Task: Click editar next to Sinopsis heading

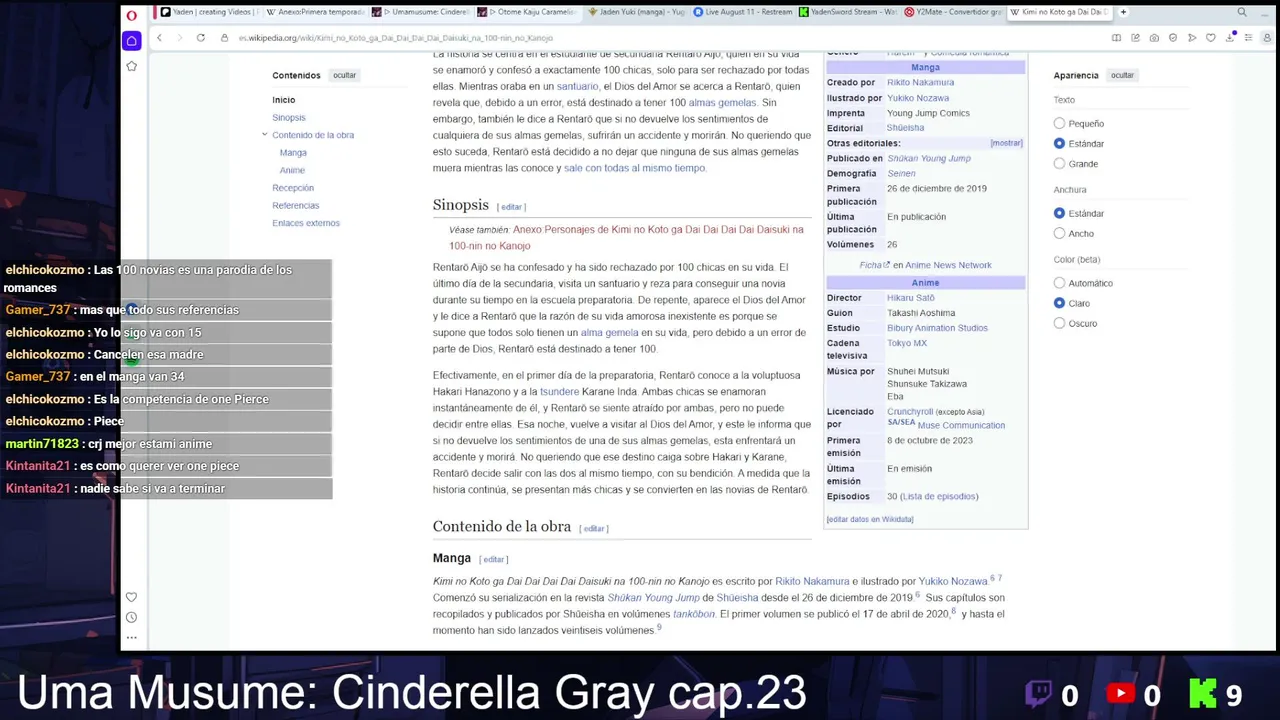Action: [x=511, y=207]
